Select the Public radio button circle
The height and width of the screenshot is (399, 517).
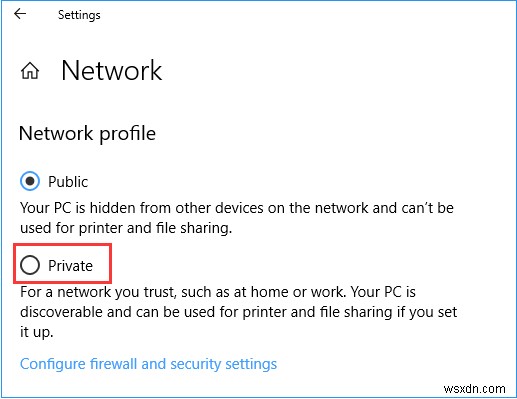click(x=30, y=181)
